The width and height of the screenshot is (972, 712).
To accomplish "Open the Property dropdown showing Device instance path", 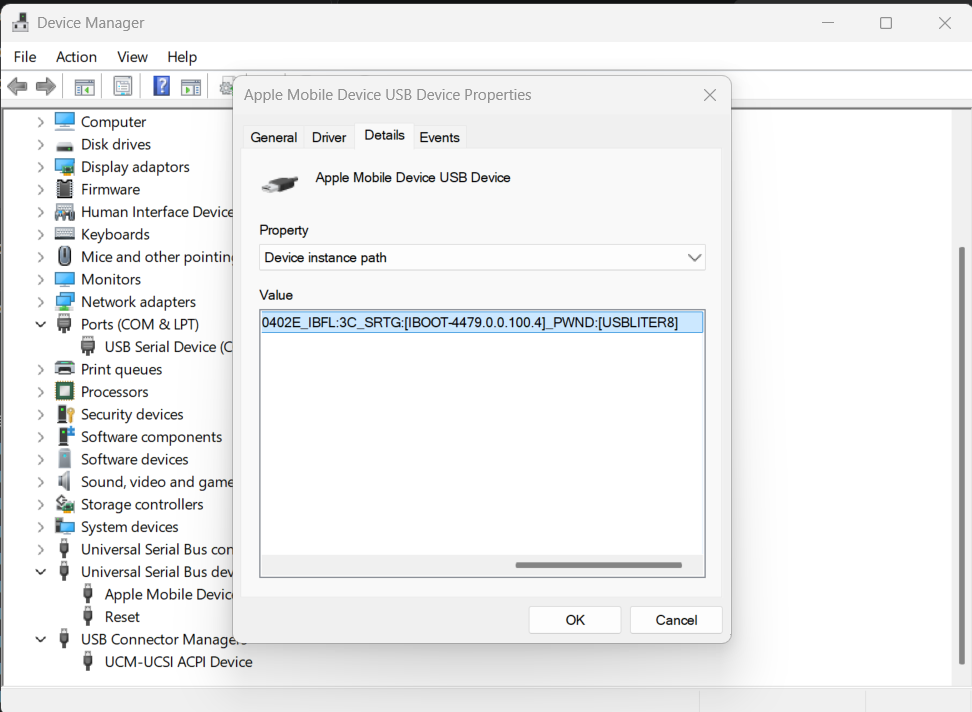I will [x=482, y=257].
